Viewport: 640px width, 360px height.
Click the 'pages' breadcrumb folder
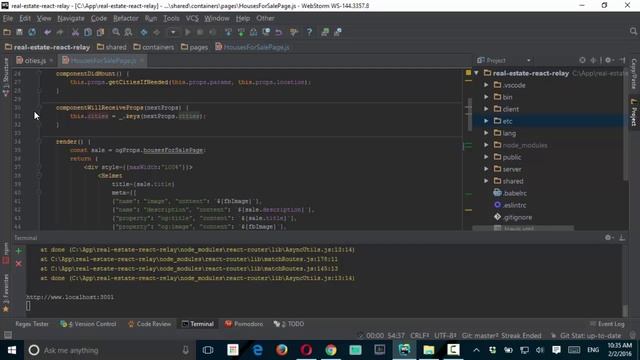[194, 47]
